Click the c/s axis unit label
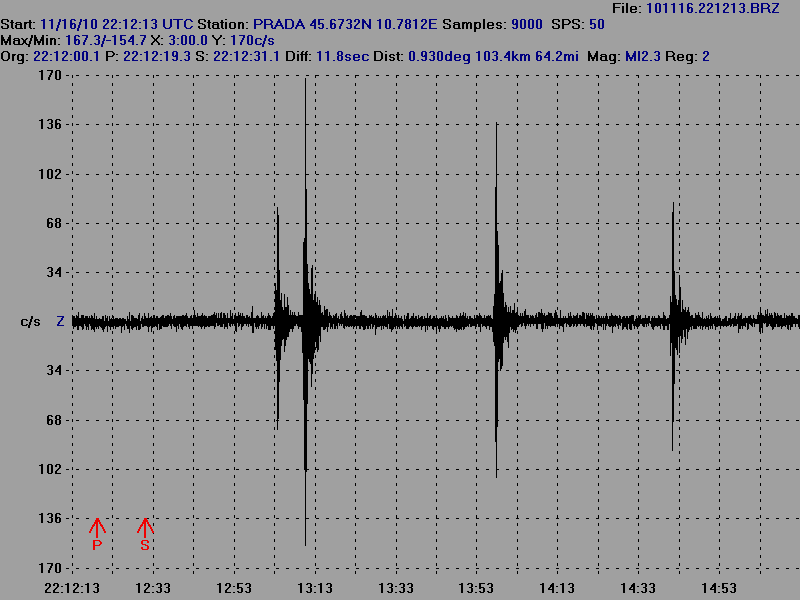 coord(30,321)
